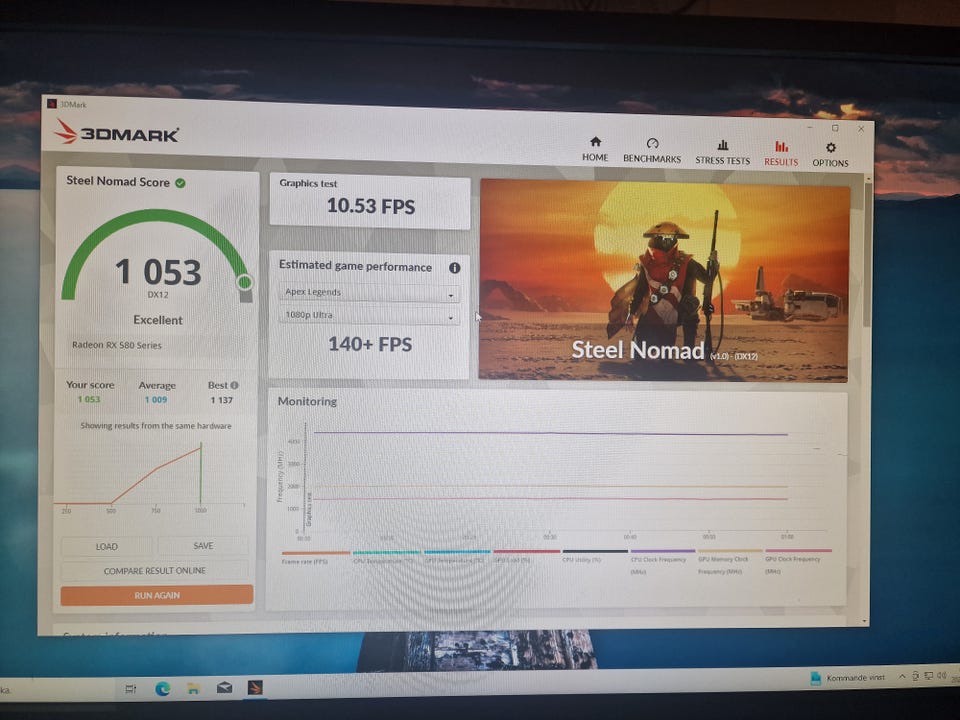Click the orange RUN AGAIN button
Screen dimensions: 960x720
point(157,594)
